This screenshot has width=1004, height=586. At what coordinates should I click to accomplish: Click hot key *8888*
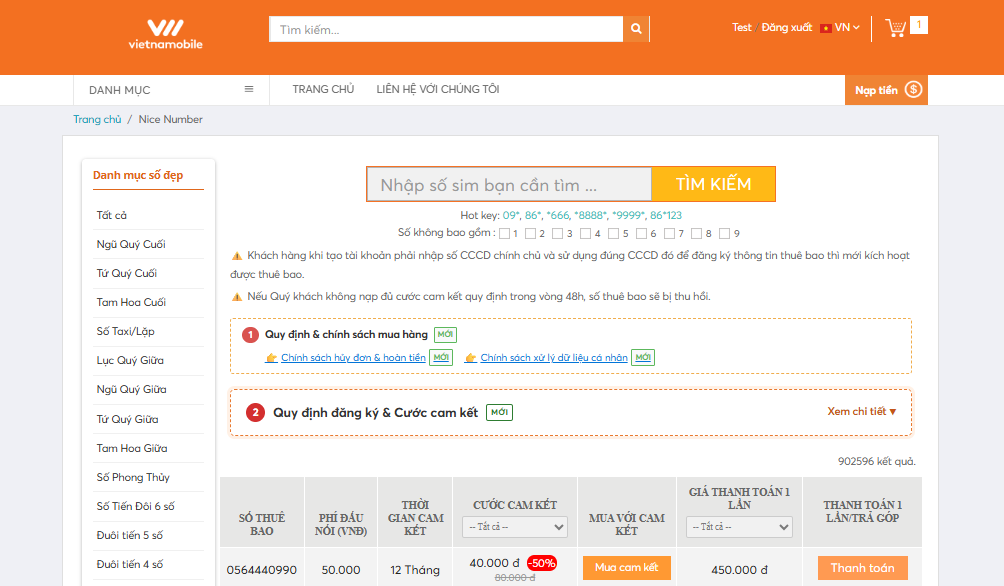(590, 215)
